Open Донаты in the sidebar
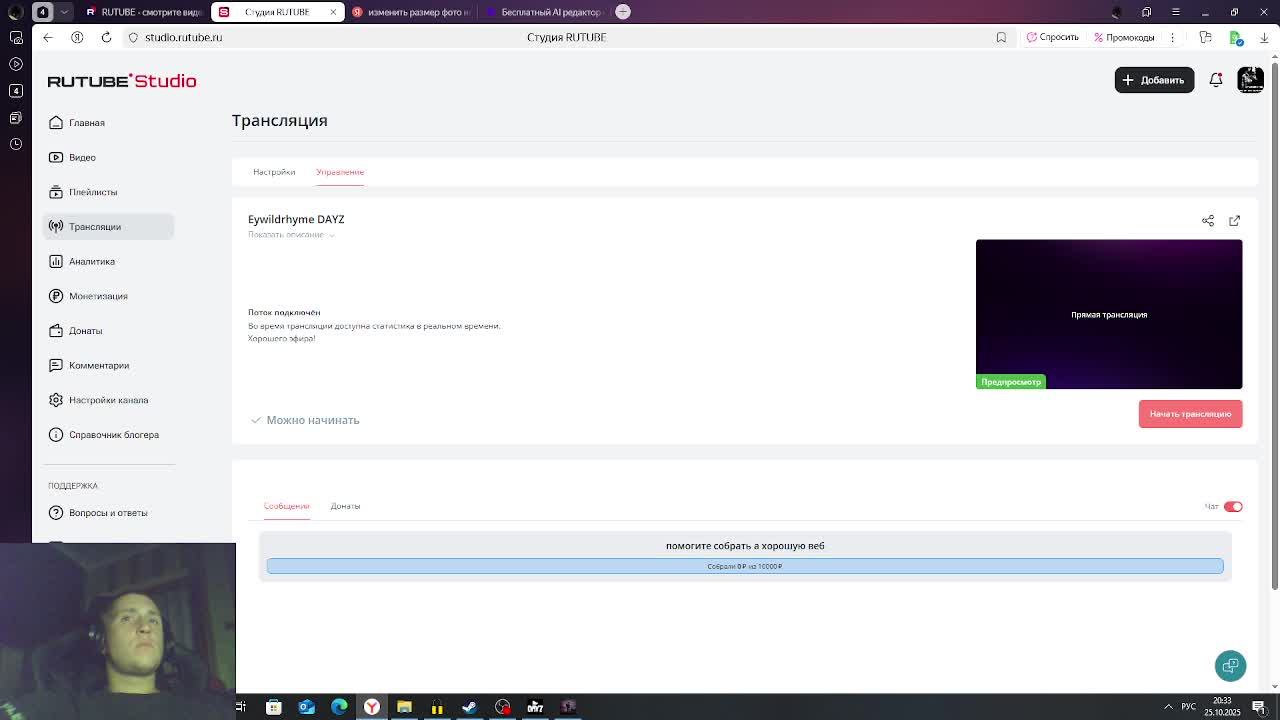Screen dimensions: 1280x720 [108, 330]
